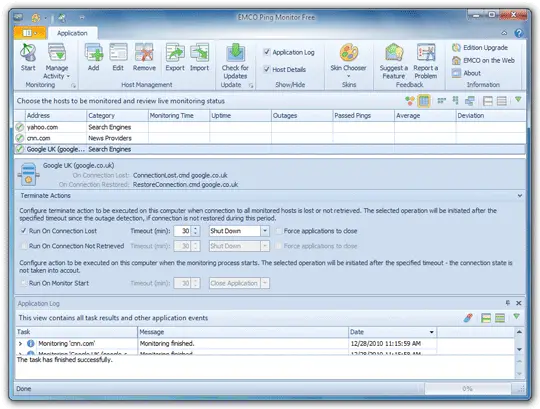Remove the selected host
This screenshot has height=409, width=540.
[144, 57]
